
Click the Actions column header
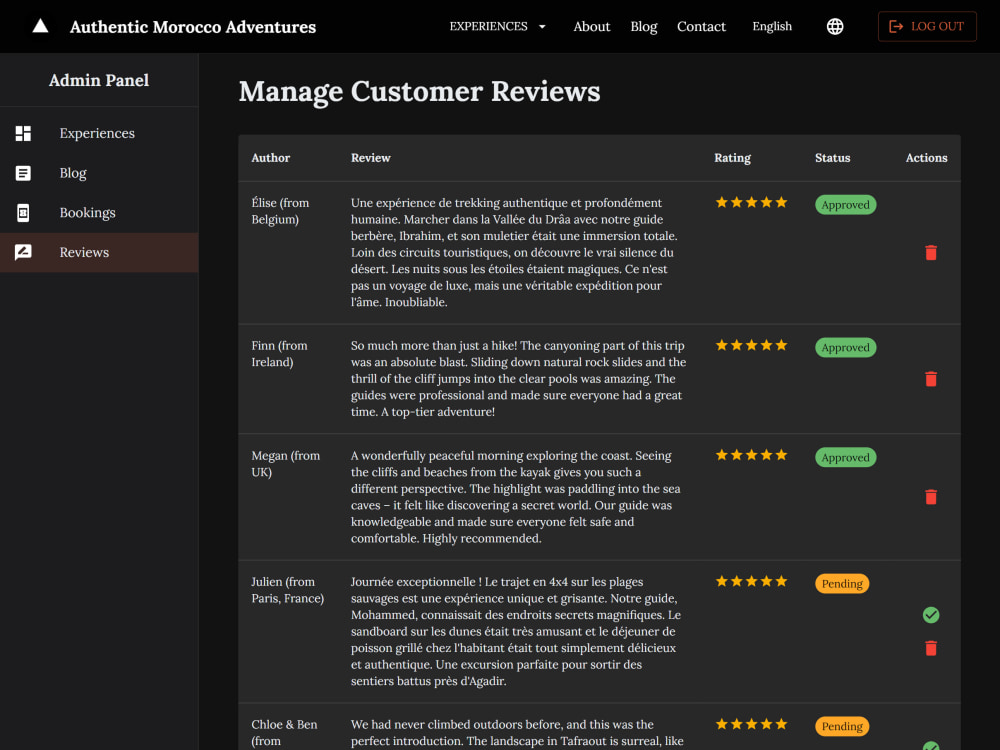coord(926,158)
